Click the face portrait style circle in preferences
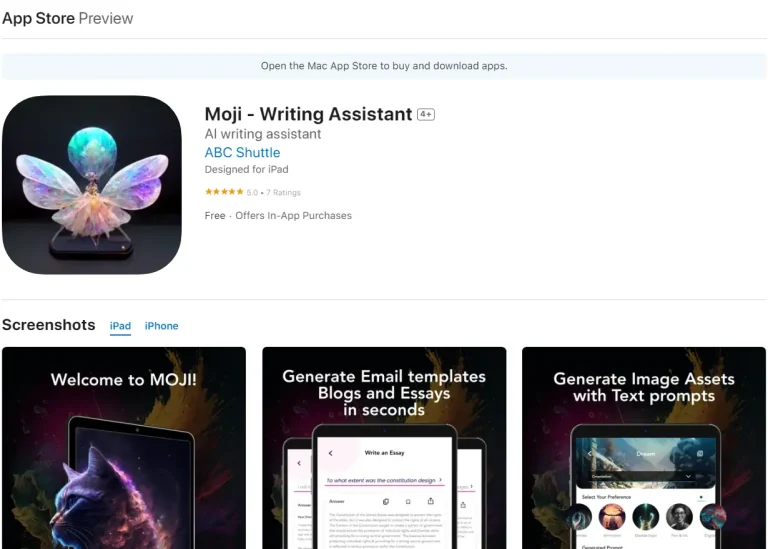Viewport: 768px width, 549px height. (679, 517)
